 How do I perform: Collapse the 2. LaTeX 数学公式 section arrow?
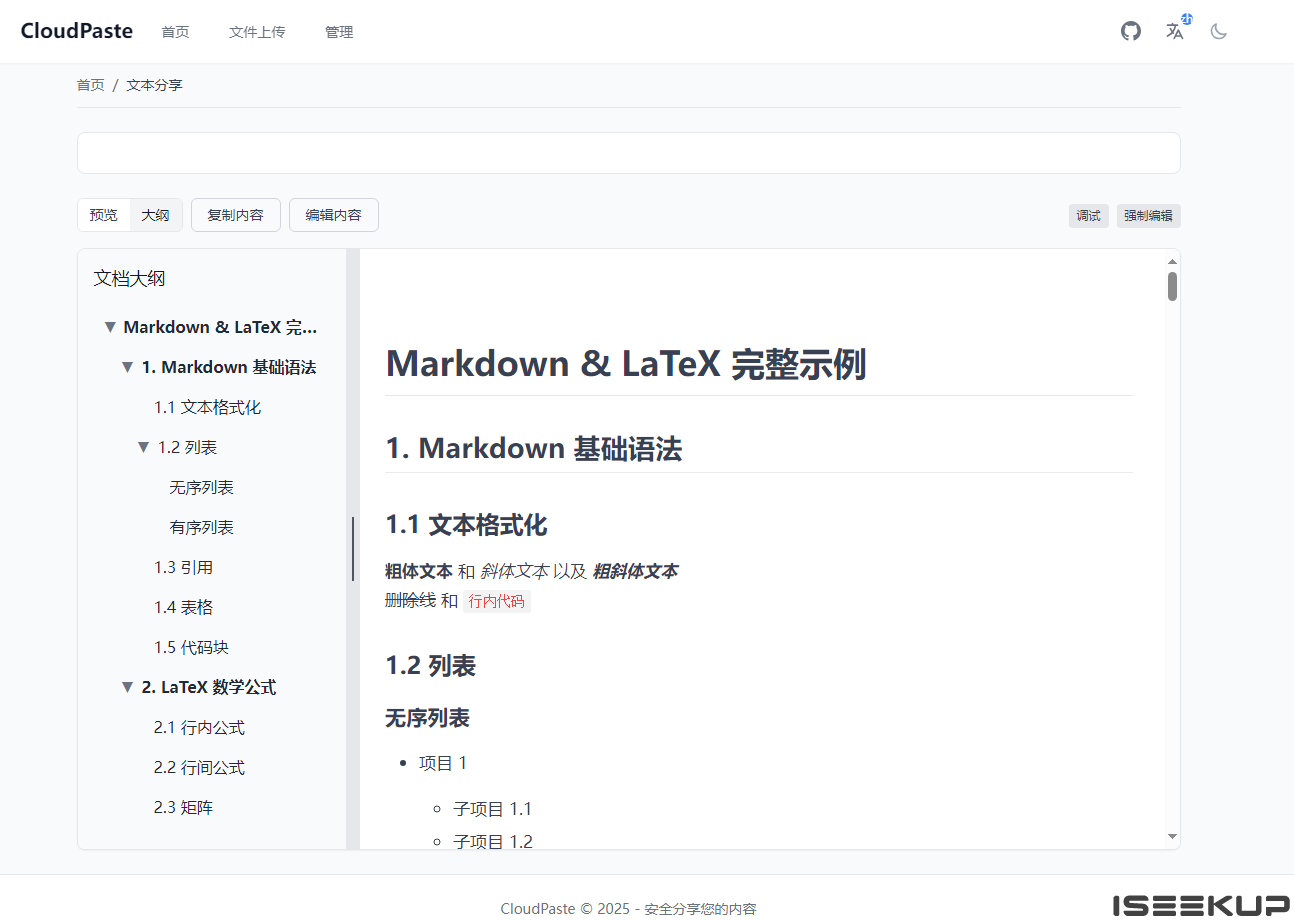127,688
